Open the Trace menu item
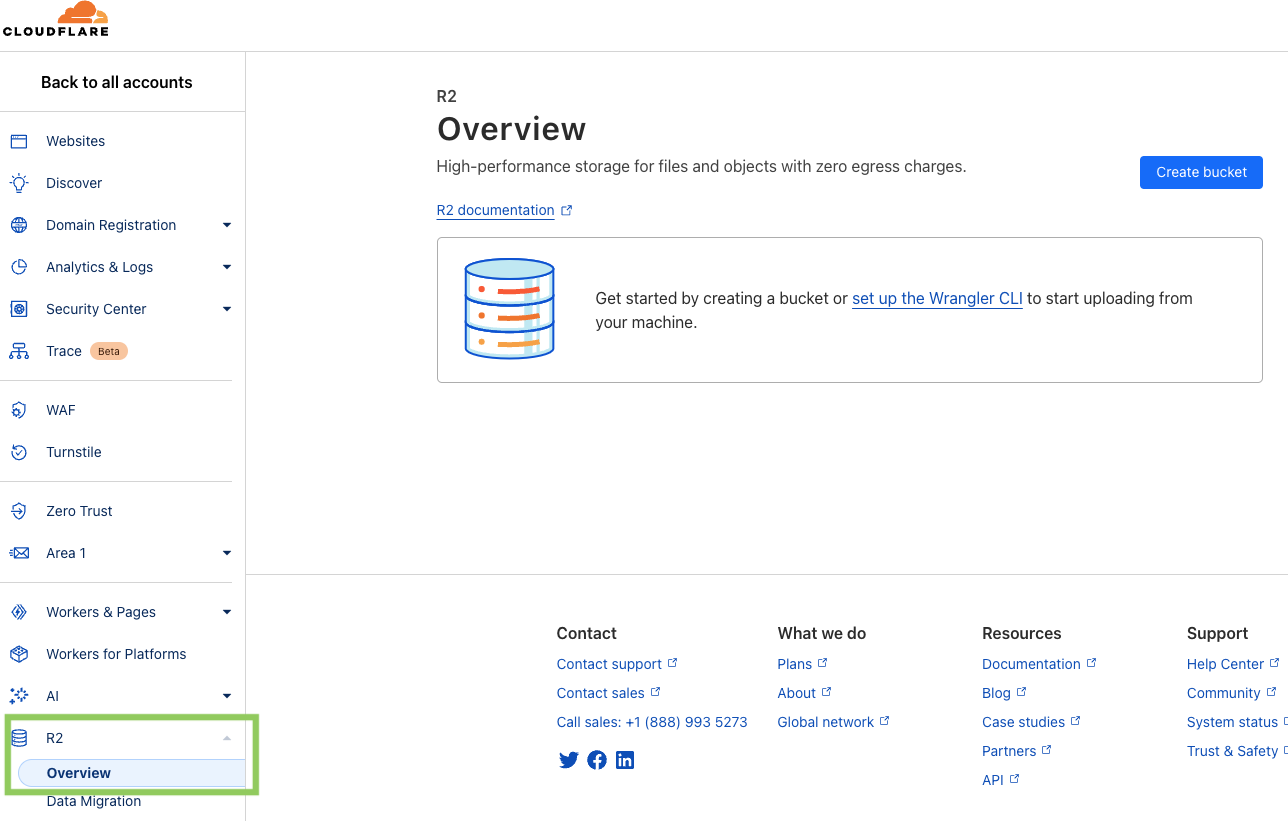 pos(64,351)
